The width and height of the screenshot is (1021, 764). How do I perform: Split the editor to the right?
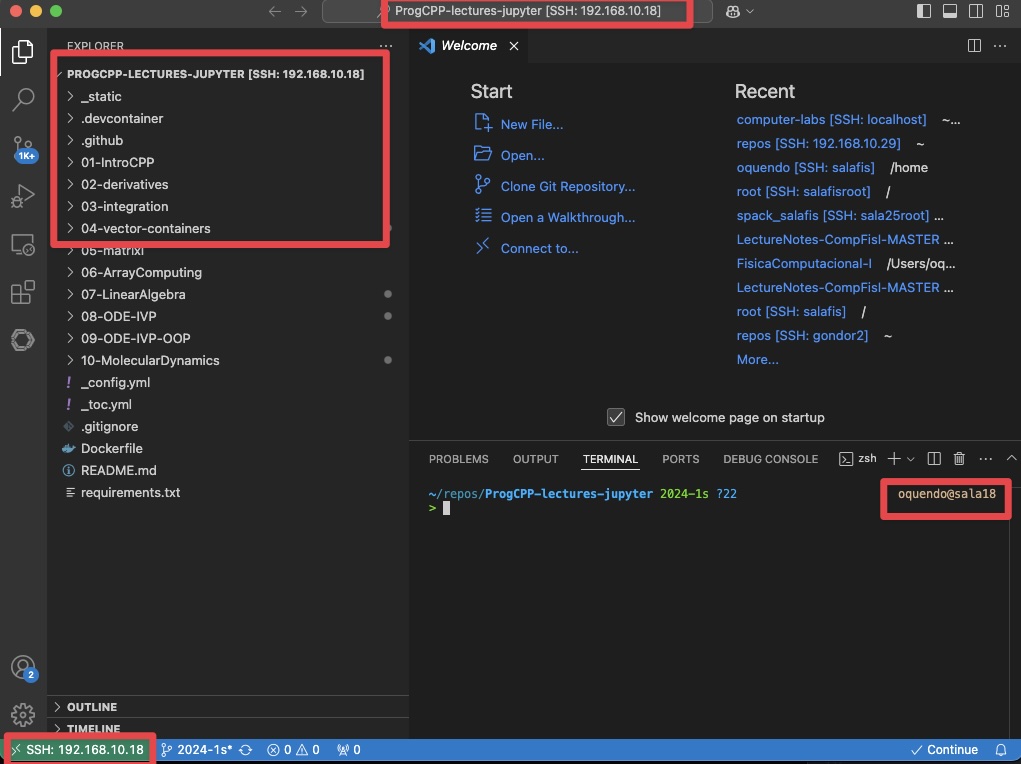(974, 46)
